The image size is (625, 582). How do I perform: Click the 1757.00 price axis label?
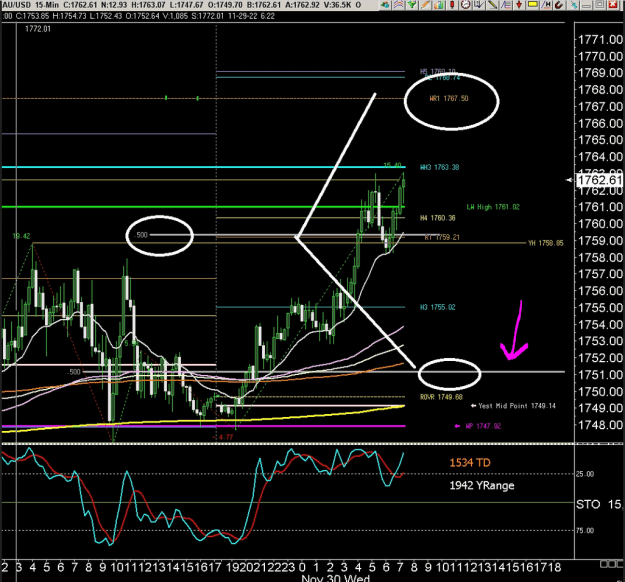(600, 274)
